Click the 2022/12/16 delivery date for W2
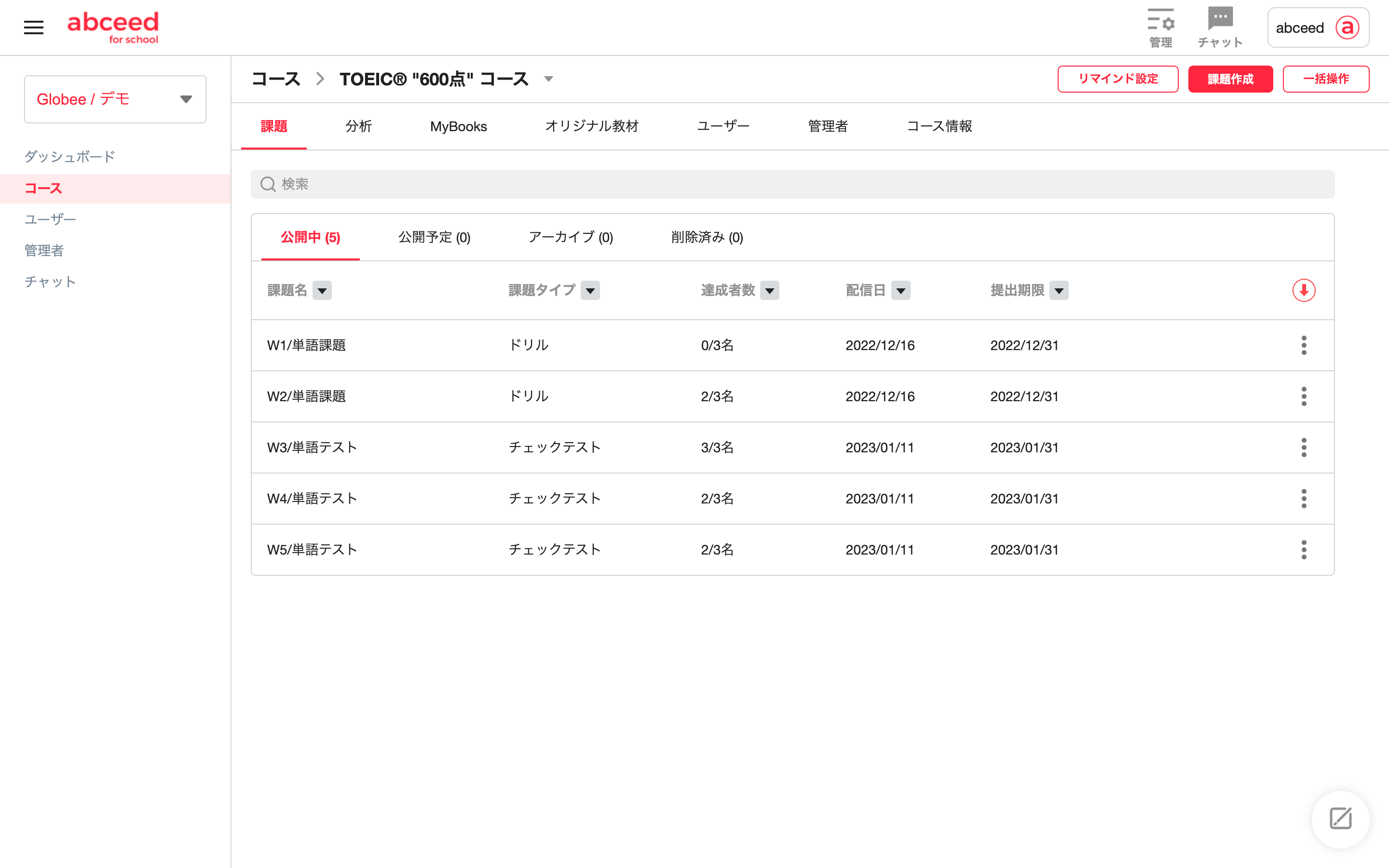Screen dimensions: 1389x868 [880, 396]
